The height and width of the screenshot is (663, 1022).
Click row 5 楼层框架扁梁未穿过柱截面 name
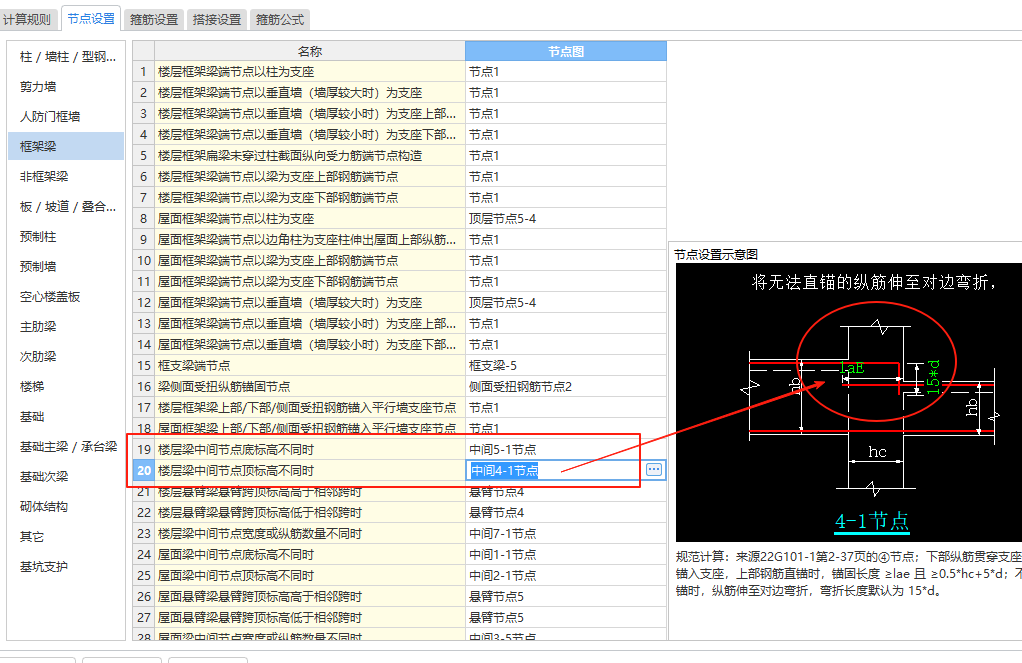click(310, 156)
